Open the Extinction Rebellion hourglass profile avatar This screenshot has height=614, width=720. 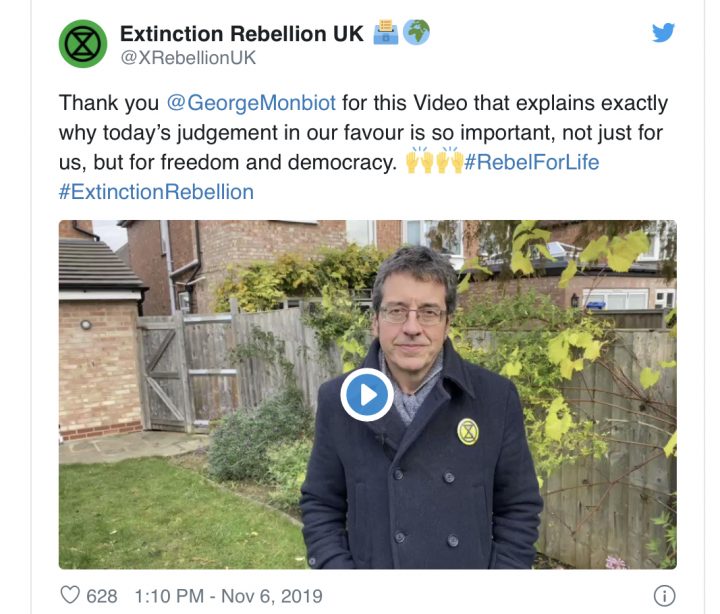click(x=83, y=44)
